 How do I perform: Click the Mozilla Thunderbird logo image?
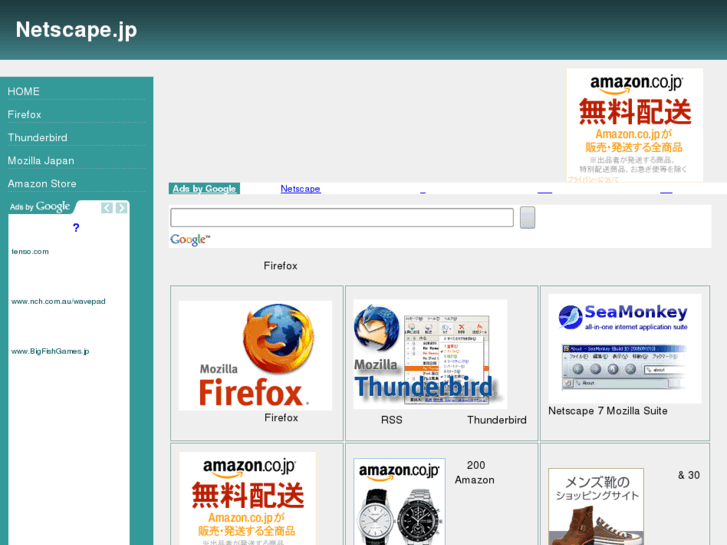click(430, 354)
